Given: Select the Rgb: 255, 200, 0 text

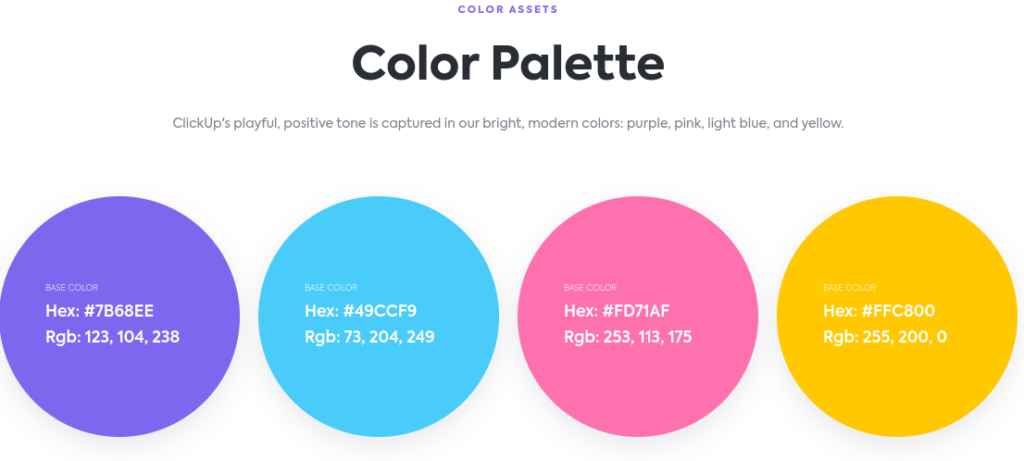Looking at the screenshot, I should (884, 337).
